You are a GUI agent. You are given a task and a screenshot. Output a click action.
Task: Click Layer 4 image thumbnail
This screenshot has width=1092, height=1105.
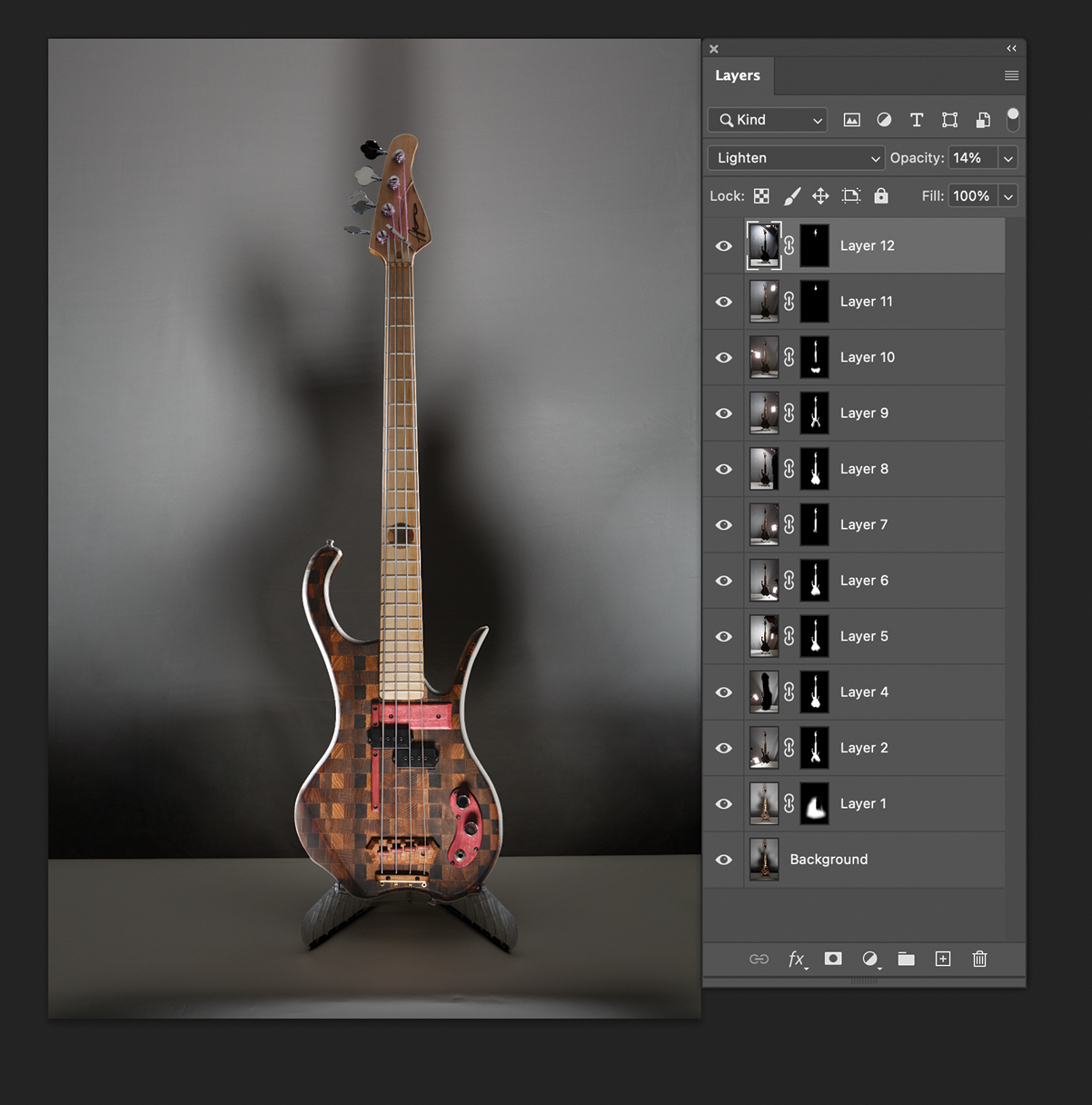click(764, 692)
